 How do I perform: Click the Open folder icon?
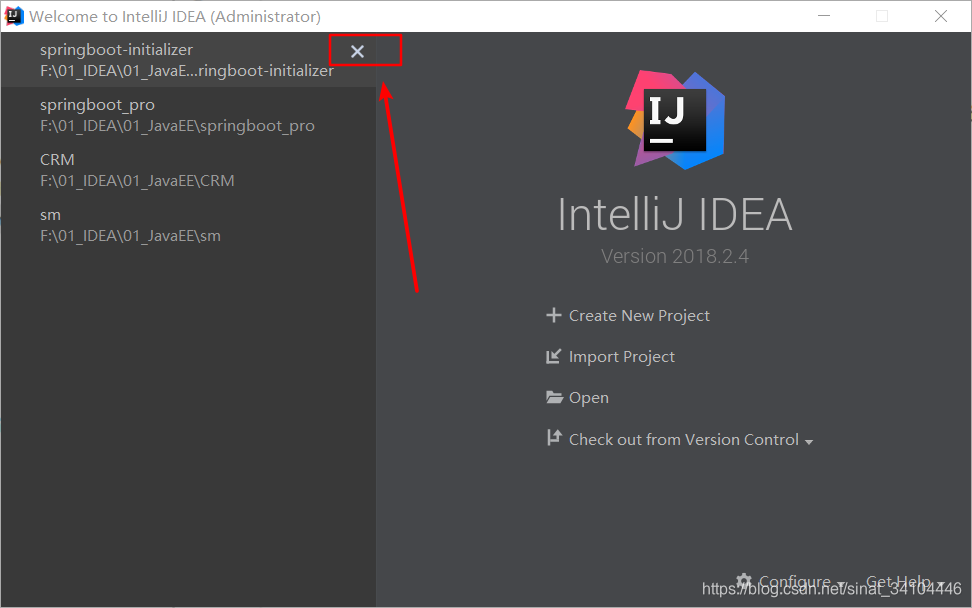[x=554, y=397]
